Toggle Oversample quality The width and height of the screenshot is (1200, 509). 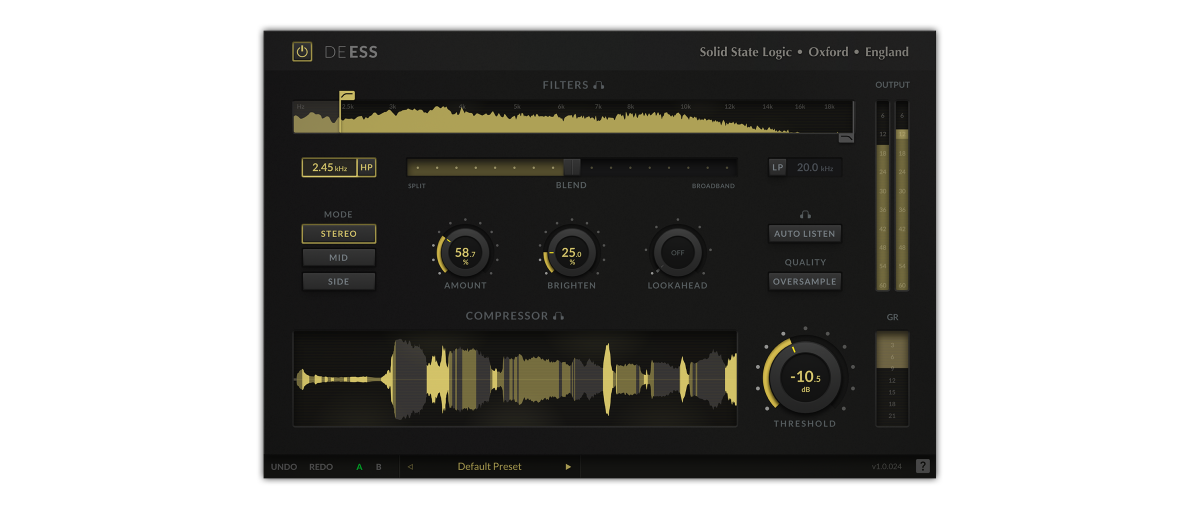point(805,282)
